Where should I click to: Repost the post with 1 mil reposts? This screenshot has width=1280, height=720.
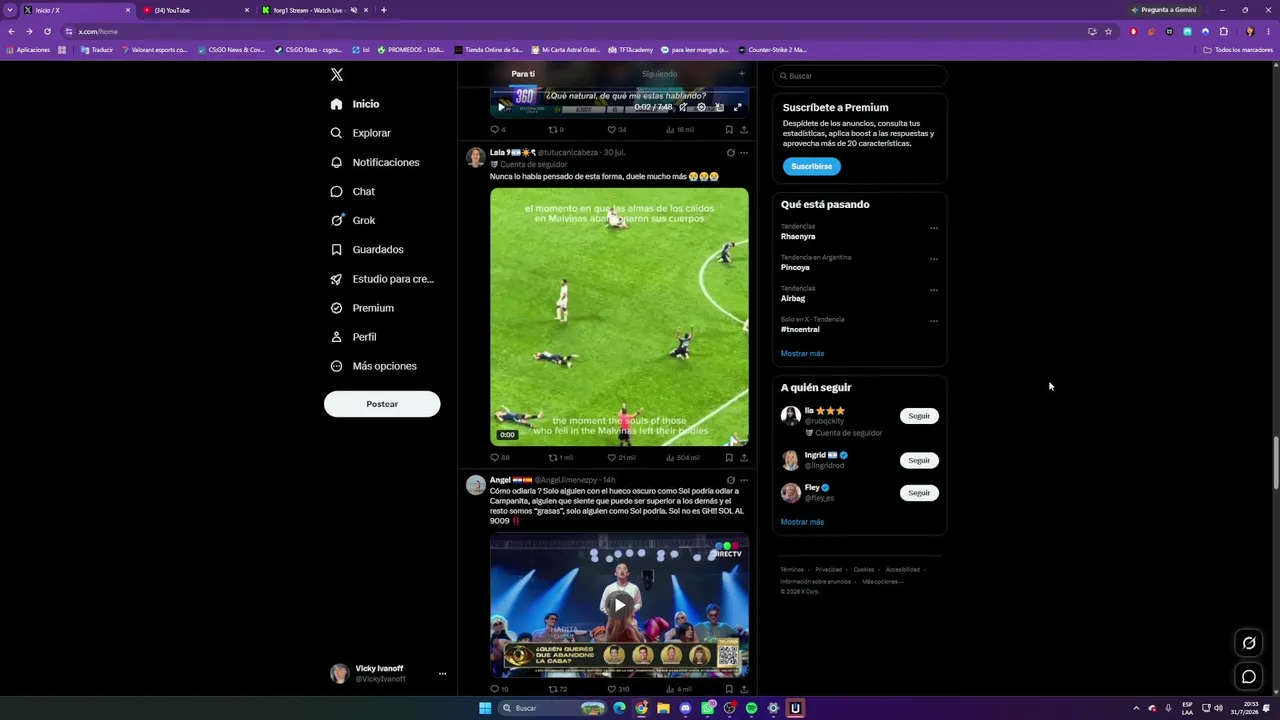[x=560, y=458]
